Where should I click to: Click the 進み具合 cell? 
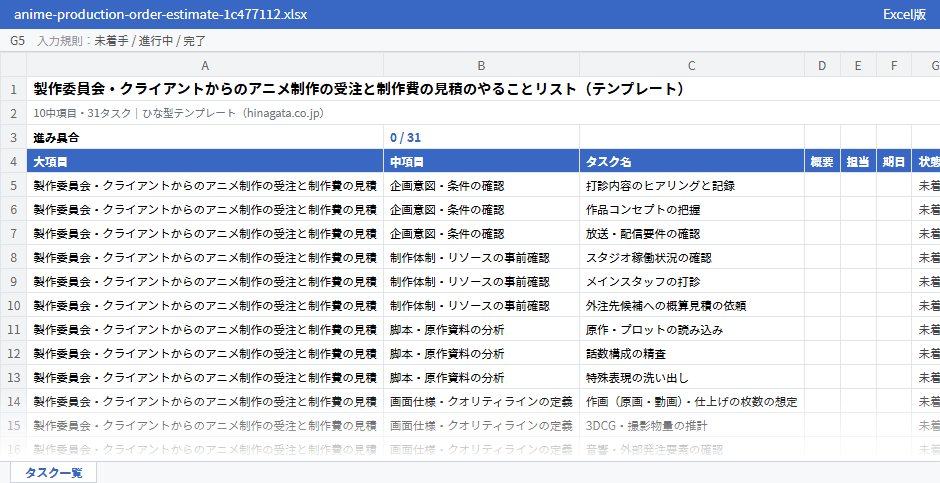click(x=205, y=137)
